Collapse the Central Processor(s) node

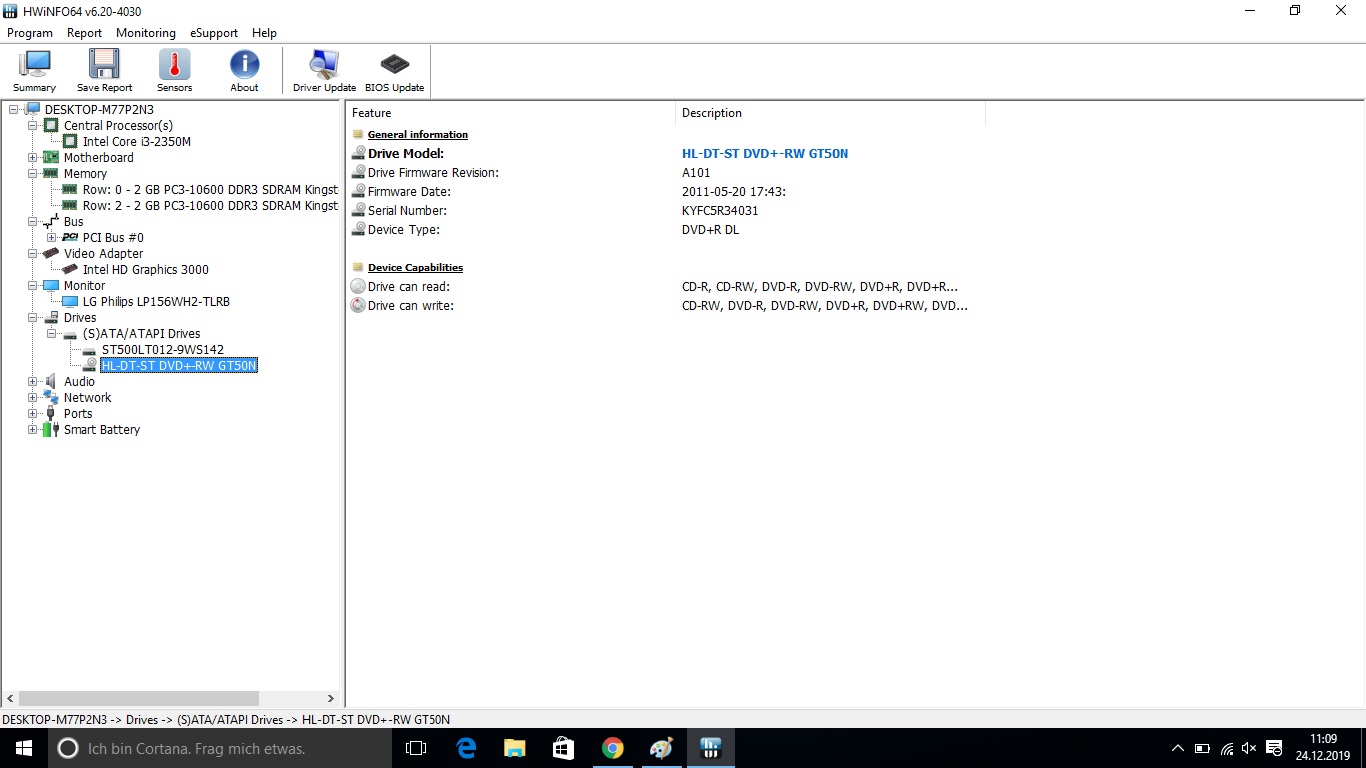(x=32, y=126)
